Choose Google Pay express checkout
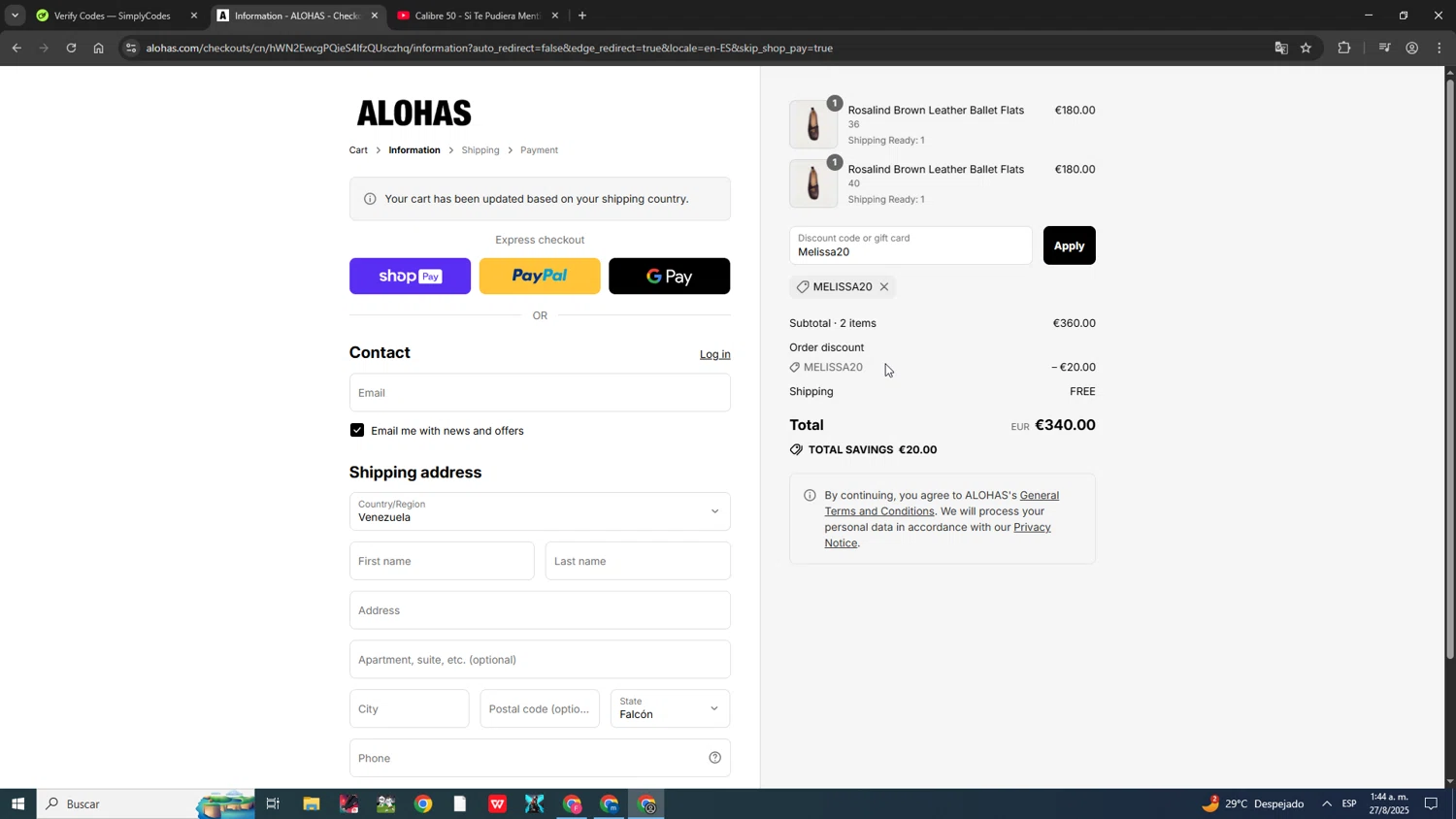 point(670,277)
